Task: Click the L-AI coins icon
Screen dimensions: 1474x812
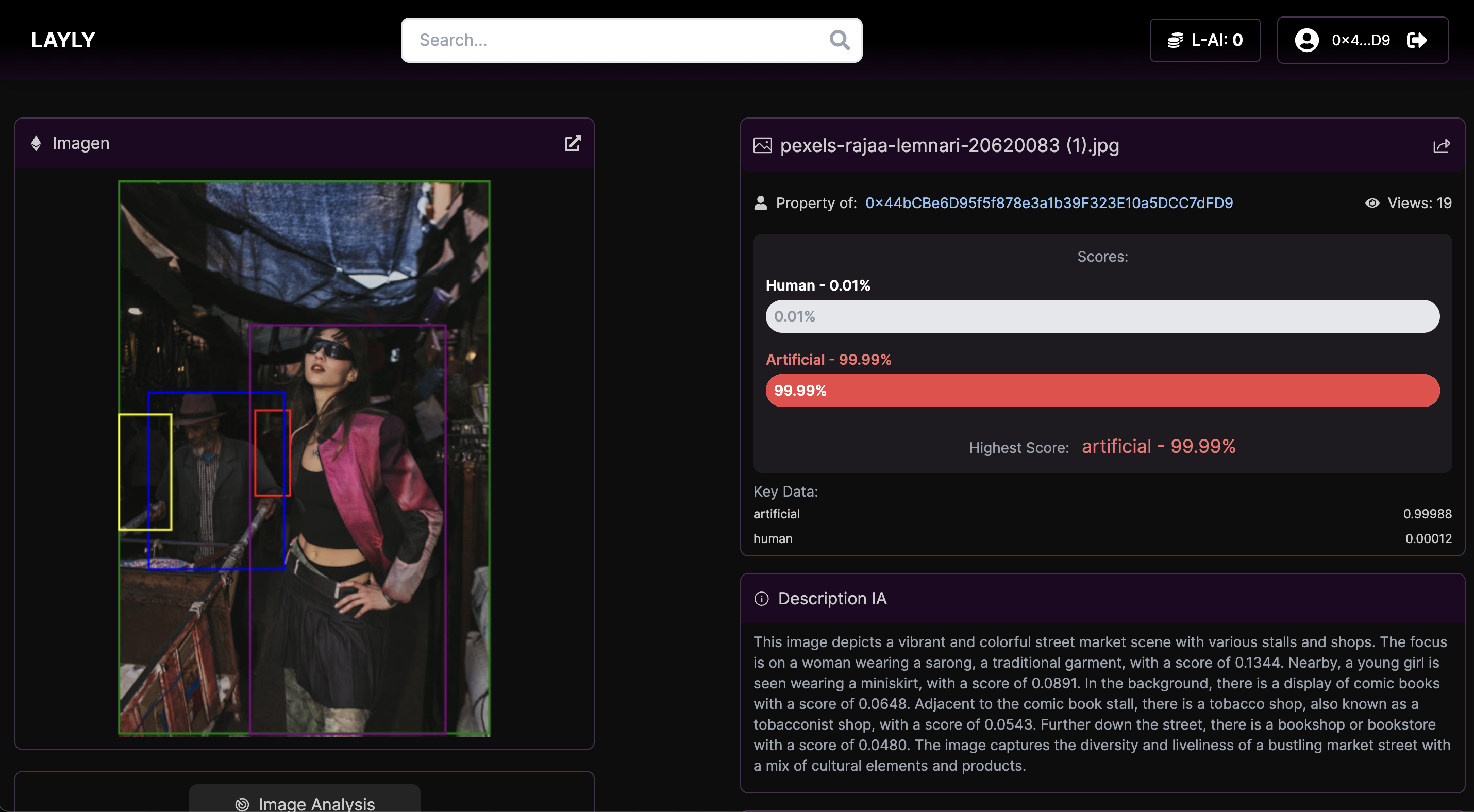Action: pos(1175,40)
